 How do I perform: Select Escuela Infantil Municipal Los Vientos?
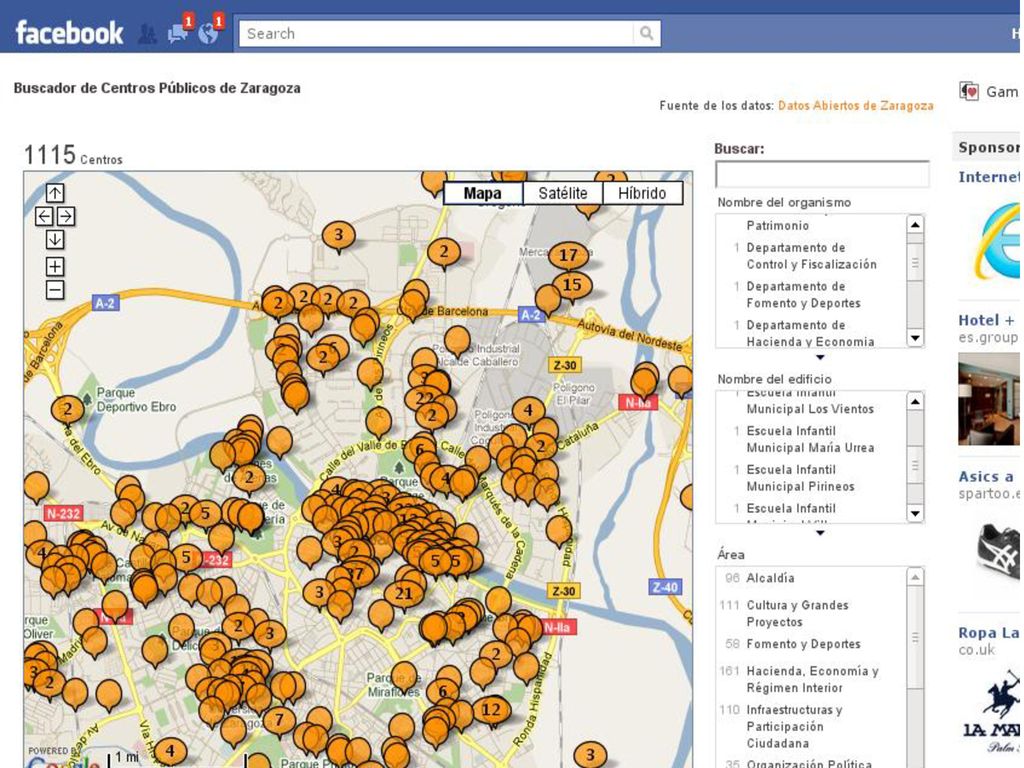tap(810, 401)
